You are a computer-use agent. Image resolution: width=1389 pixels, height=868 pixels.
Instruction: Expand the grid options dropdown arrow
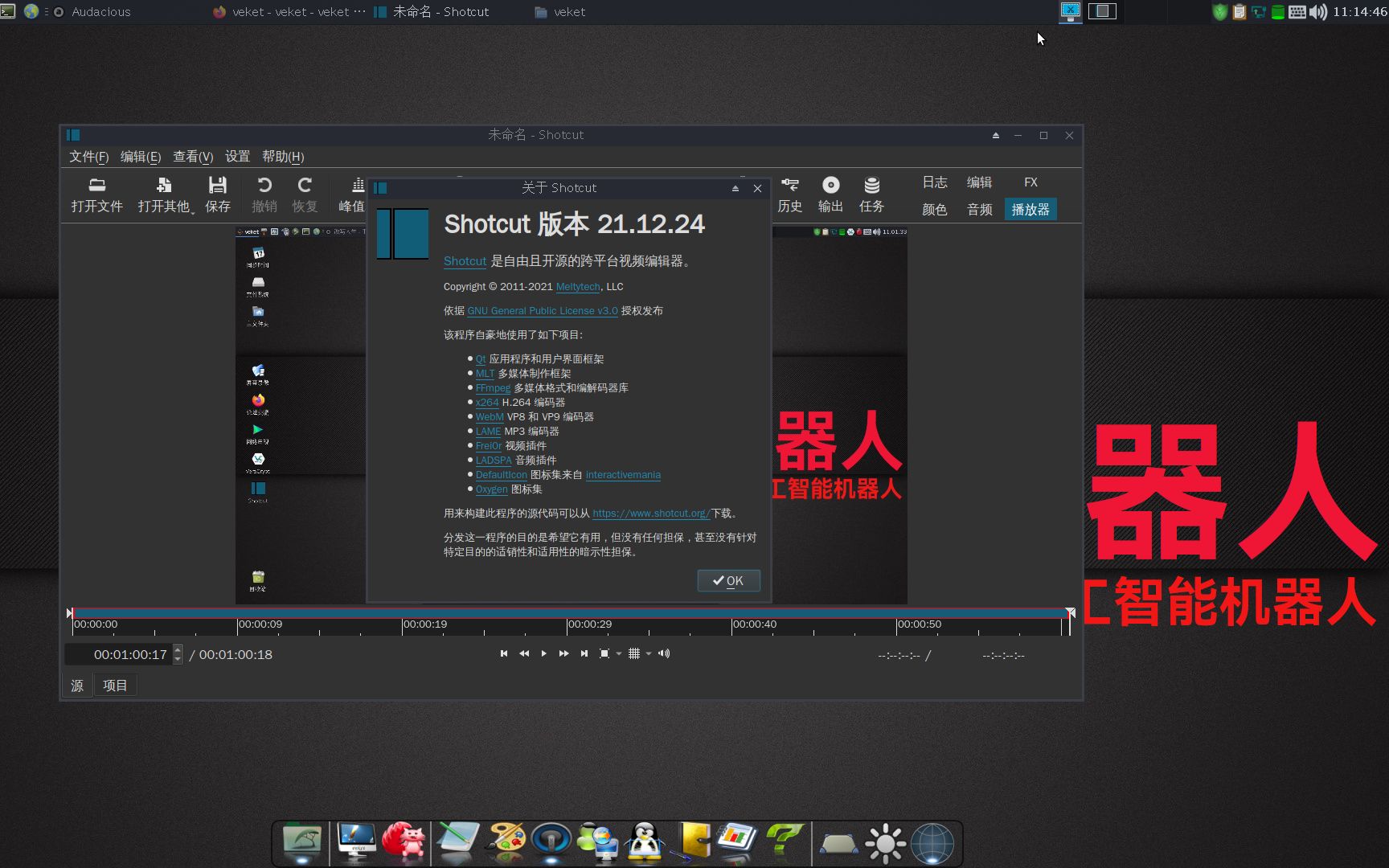click(649, 653)
